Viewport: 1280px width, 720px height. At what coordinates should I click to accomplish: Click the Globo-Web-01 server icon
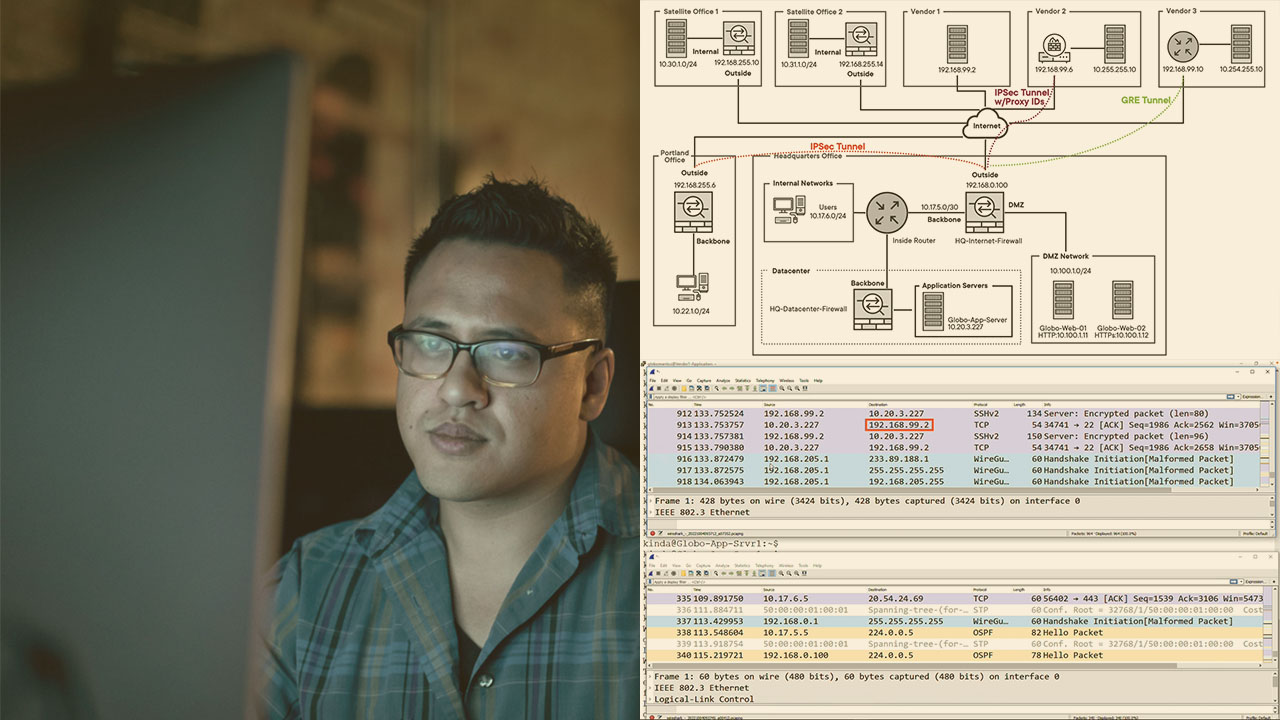pos(1063,300)
